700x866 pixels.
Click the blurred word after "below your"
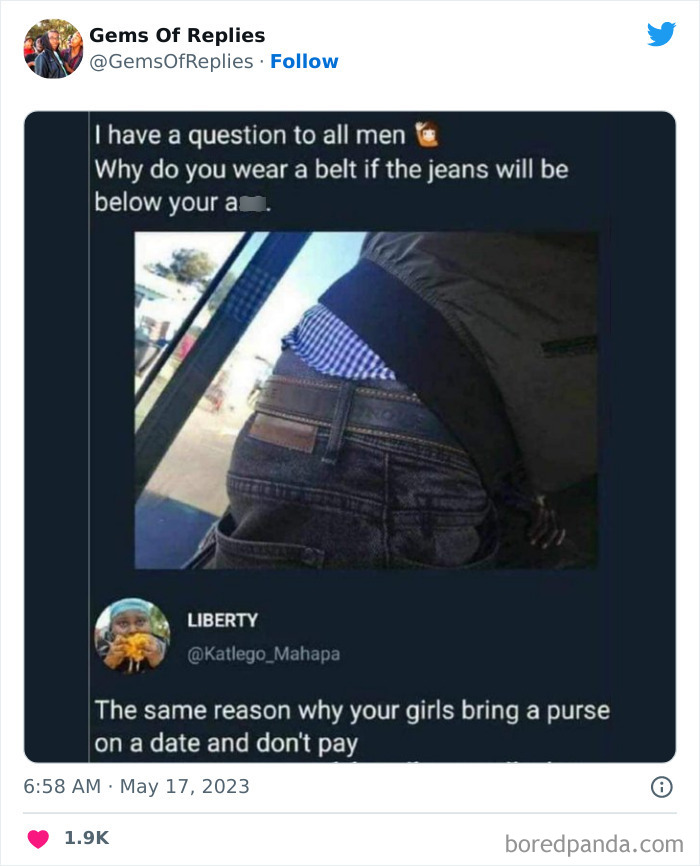pos(252,203)
